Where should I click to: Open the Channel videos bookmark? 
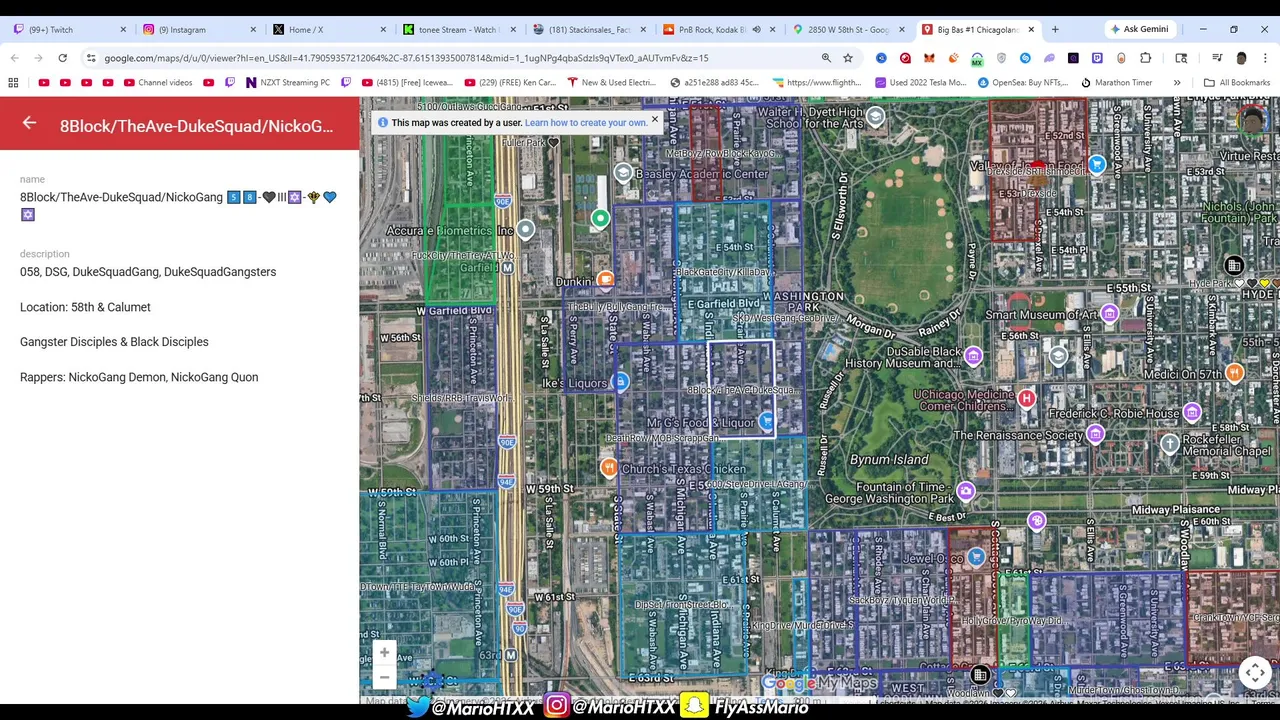[157, 82]
